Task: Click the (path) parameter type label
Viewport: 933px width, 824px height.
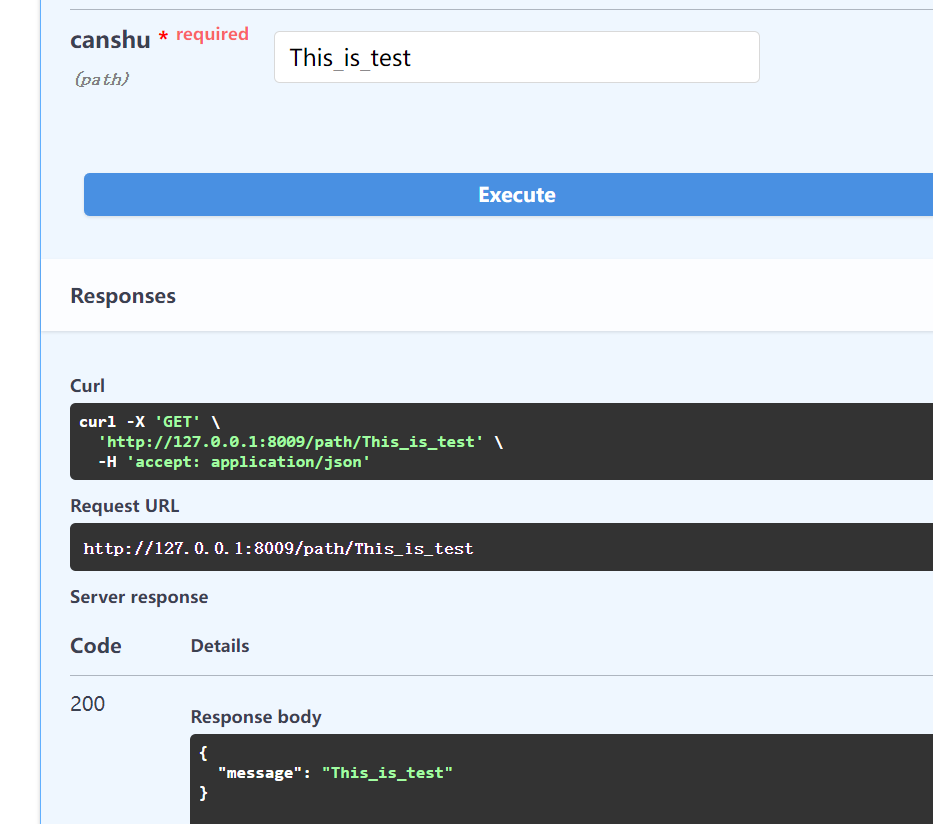Action: coord(102,79)
